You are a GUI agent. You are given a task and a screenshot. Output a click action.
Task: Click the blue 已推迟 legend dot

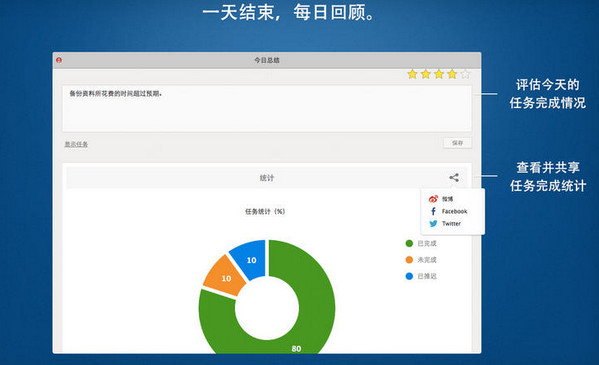(409, 276)
